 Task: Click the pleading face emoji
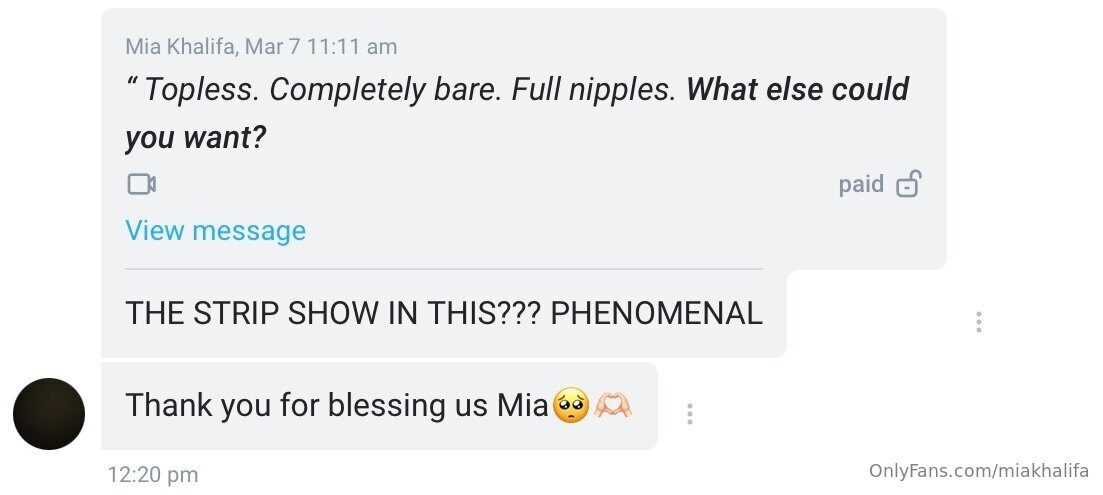pos(570,406)
